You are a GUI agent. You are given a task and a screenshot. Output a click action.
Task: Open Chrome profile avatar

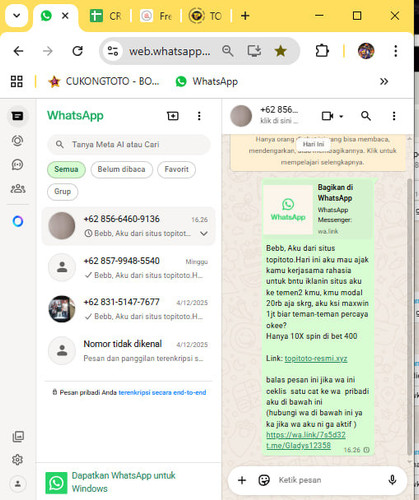366,51
